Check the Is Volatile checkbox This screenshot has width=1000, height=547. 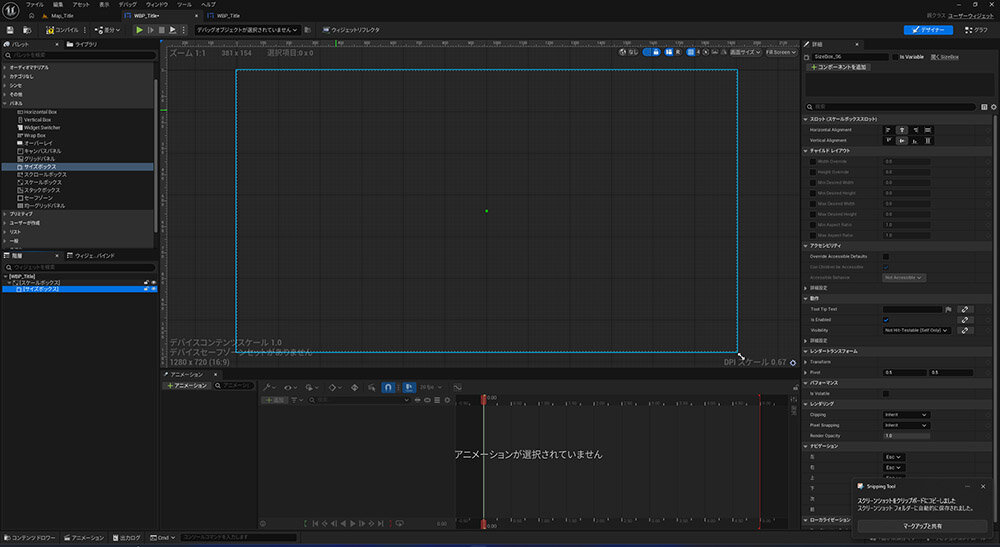coord(886,393)
